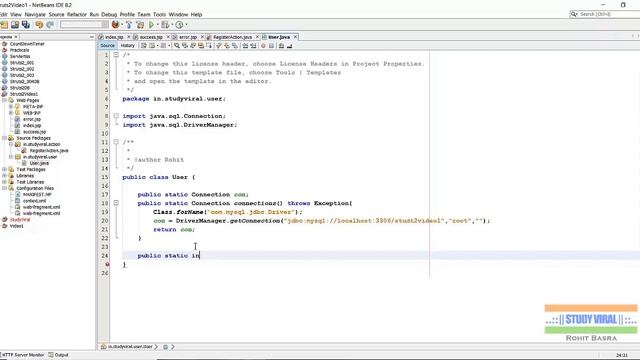Build project with the hammer icon
This screenshot has height=360, width=640.
[x=129, y=25]
